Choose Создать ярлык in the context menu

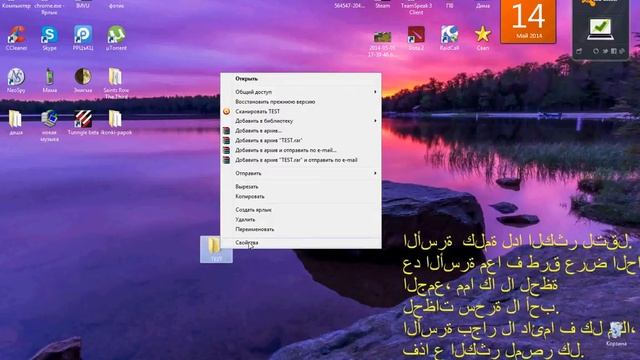301,210
